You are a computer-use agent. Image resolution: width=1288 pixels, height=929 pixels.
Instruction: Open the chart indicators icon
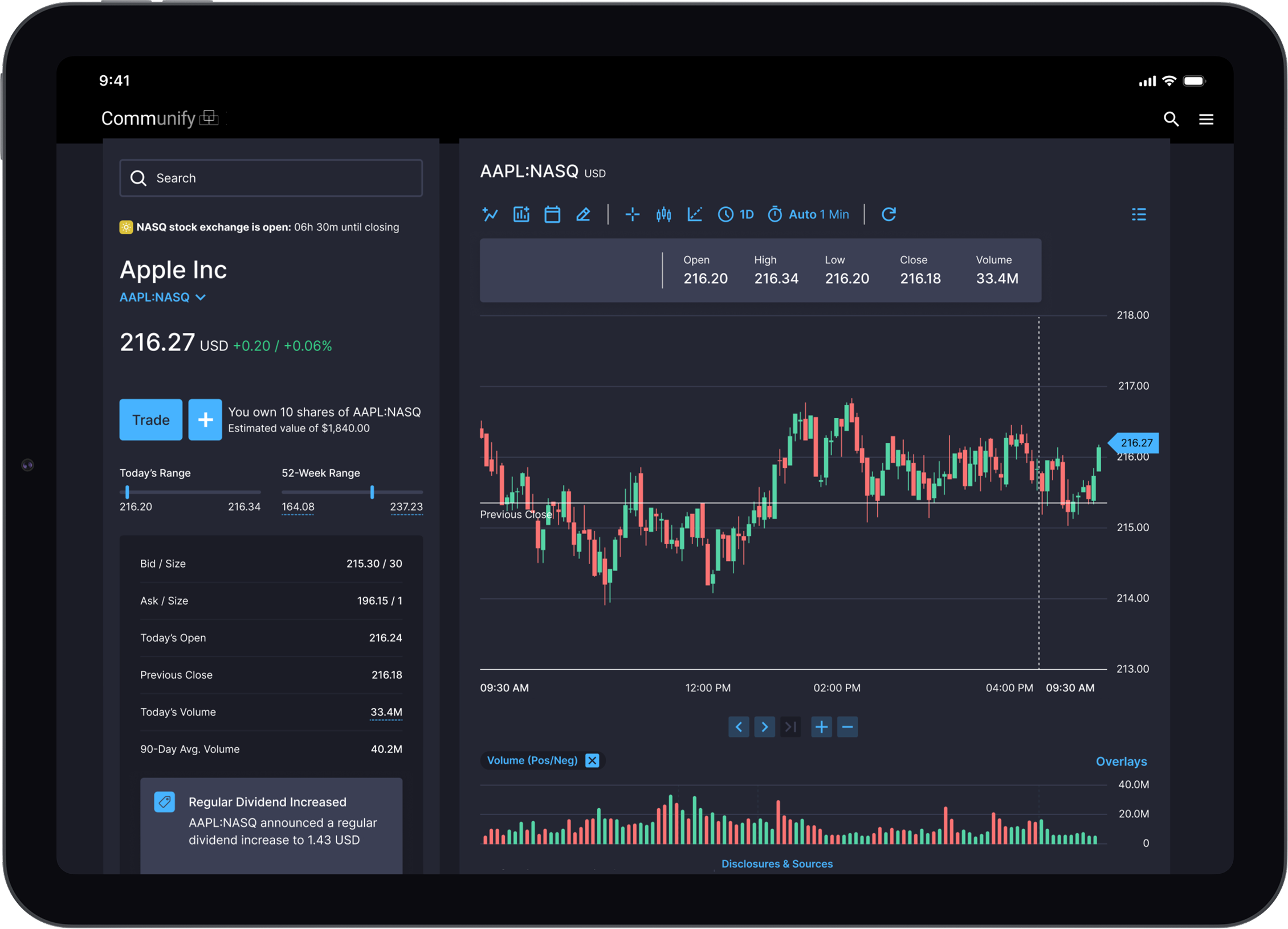521,215
